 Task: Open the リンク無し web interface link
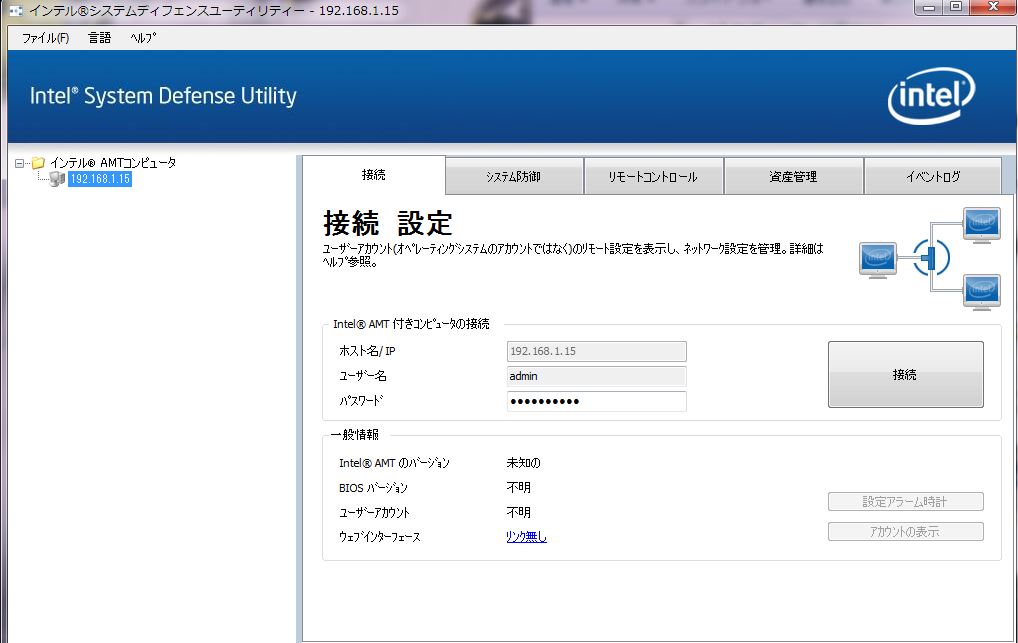[x=527, y=537]
